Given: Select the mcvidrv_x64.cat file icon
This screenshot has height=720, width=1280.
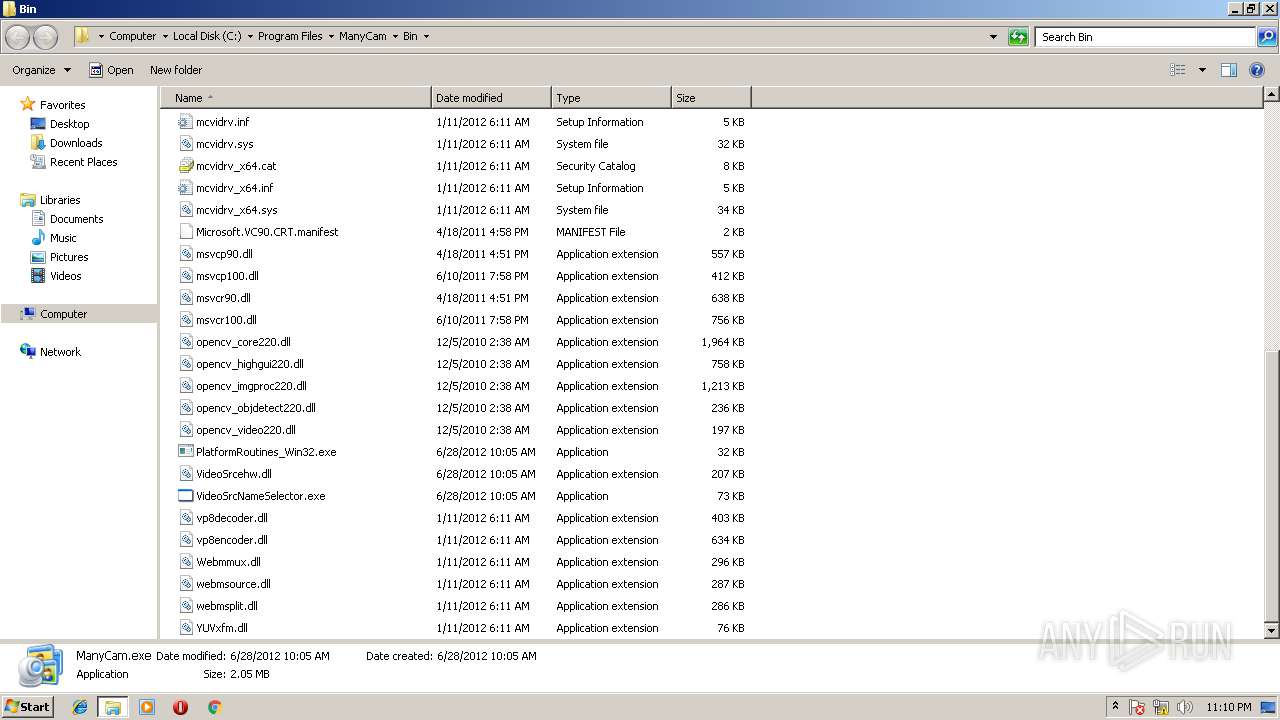Looking at the screenshot, I should click(185, 166).
